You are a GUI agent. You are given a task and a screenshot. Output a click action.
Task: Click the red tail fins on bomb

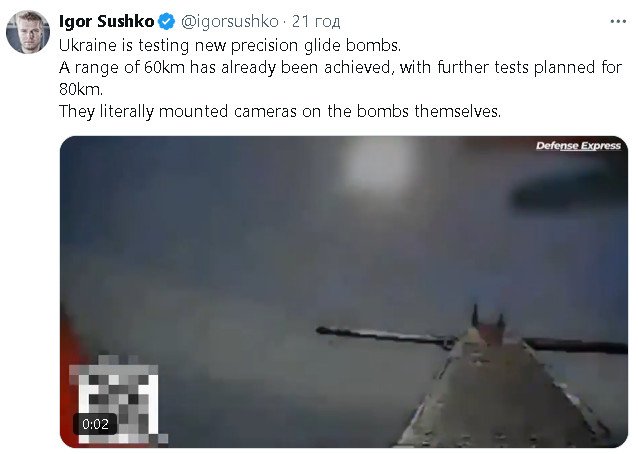point(488,324)
